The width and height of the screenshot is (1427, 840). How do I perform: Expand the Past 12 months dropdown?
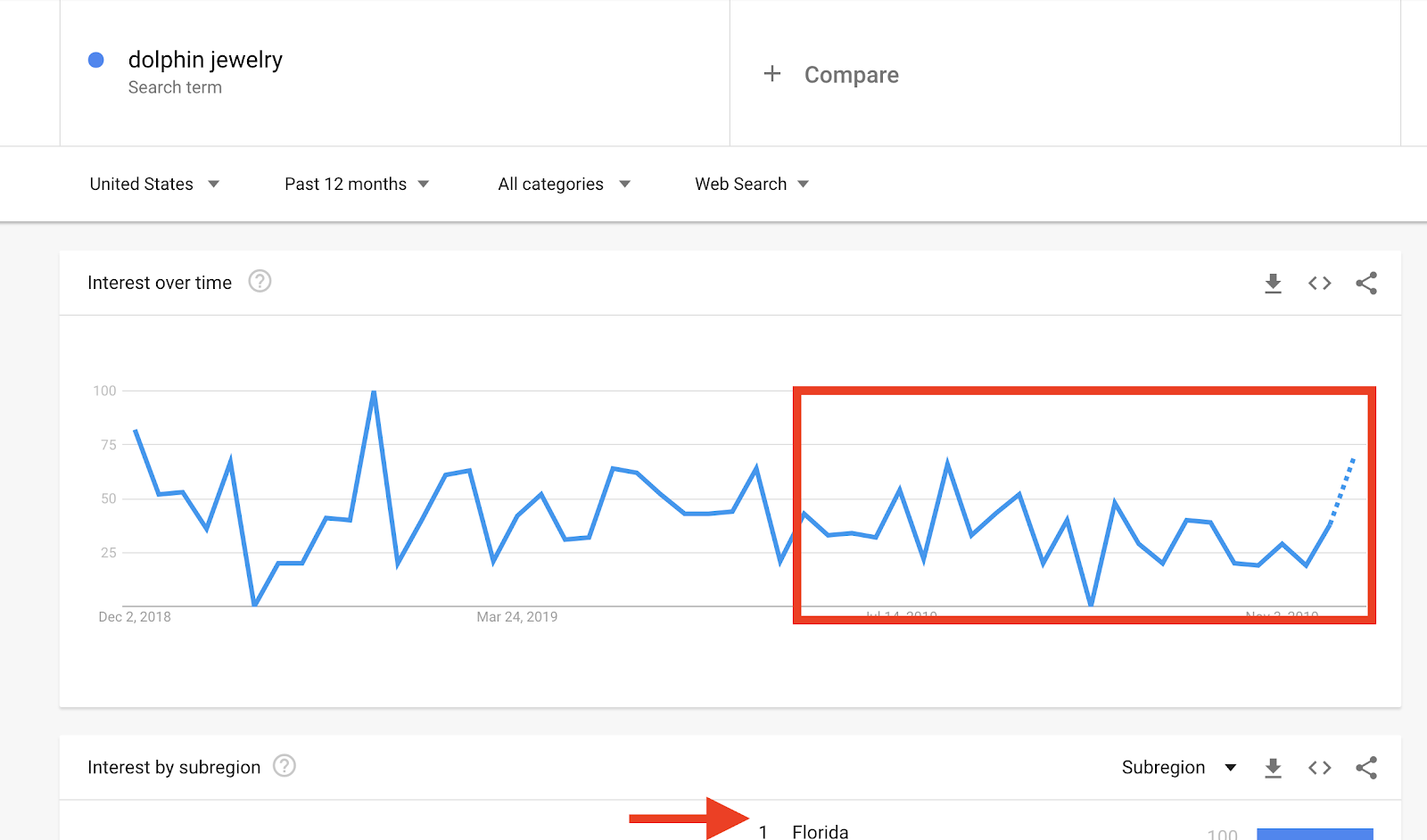pyautogui.click(x=357, y=184)
